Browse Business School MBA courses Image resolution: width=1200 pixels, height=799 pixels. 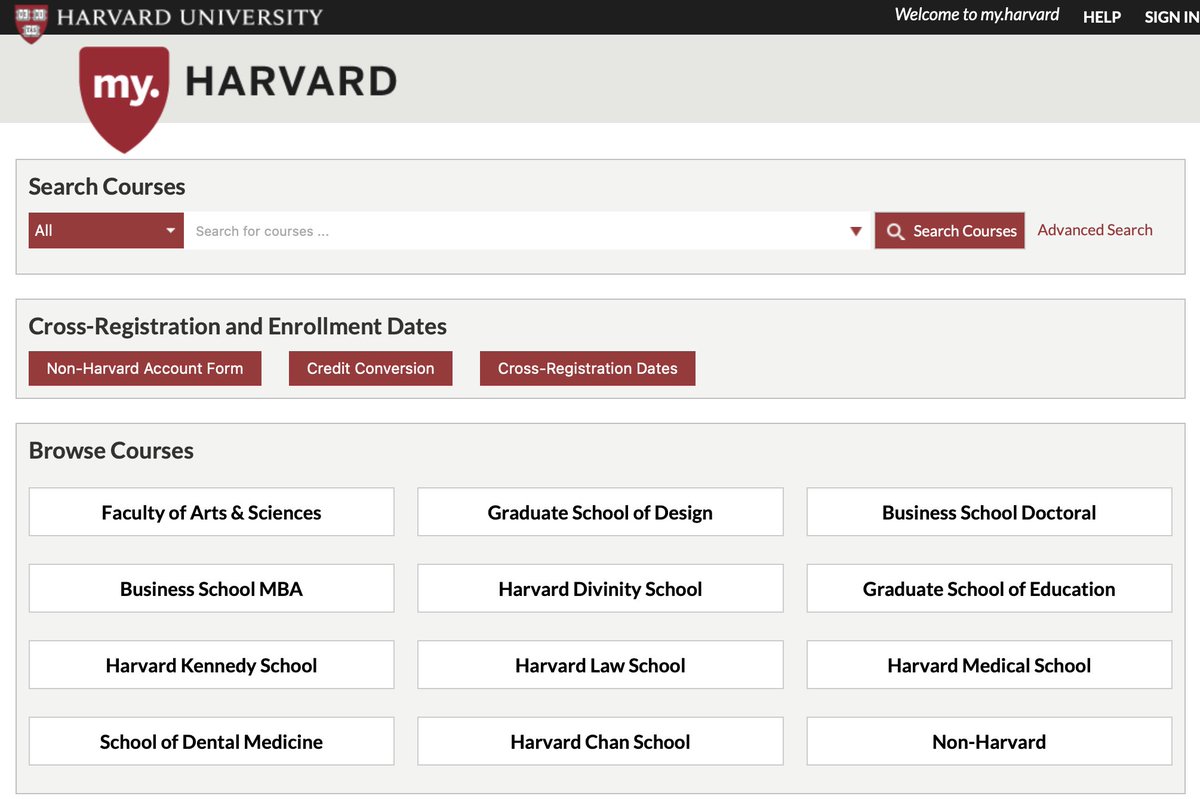point(211,588)
